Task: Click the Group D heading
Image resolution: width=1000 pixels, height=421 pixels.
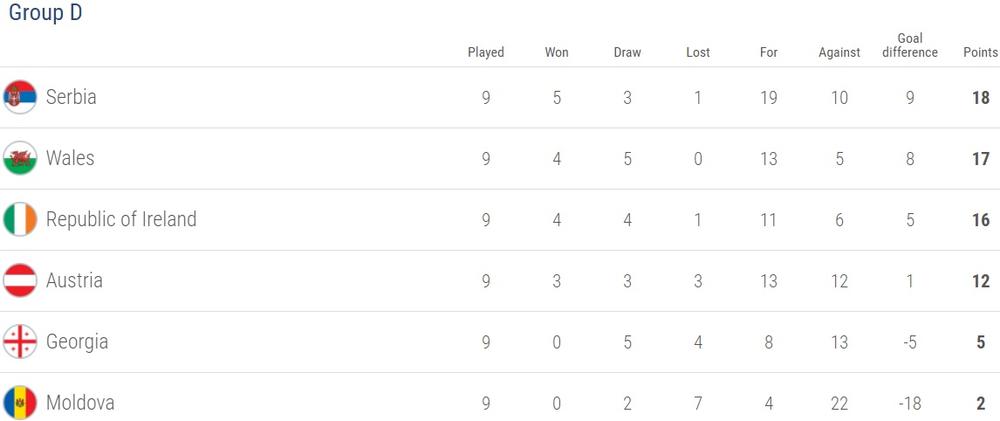Action: click(x=46, y=13)
